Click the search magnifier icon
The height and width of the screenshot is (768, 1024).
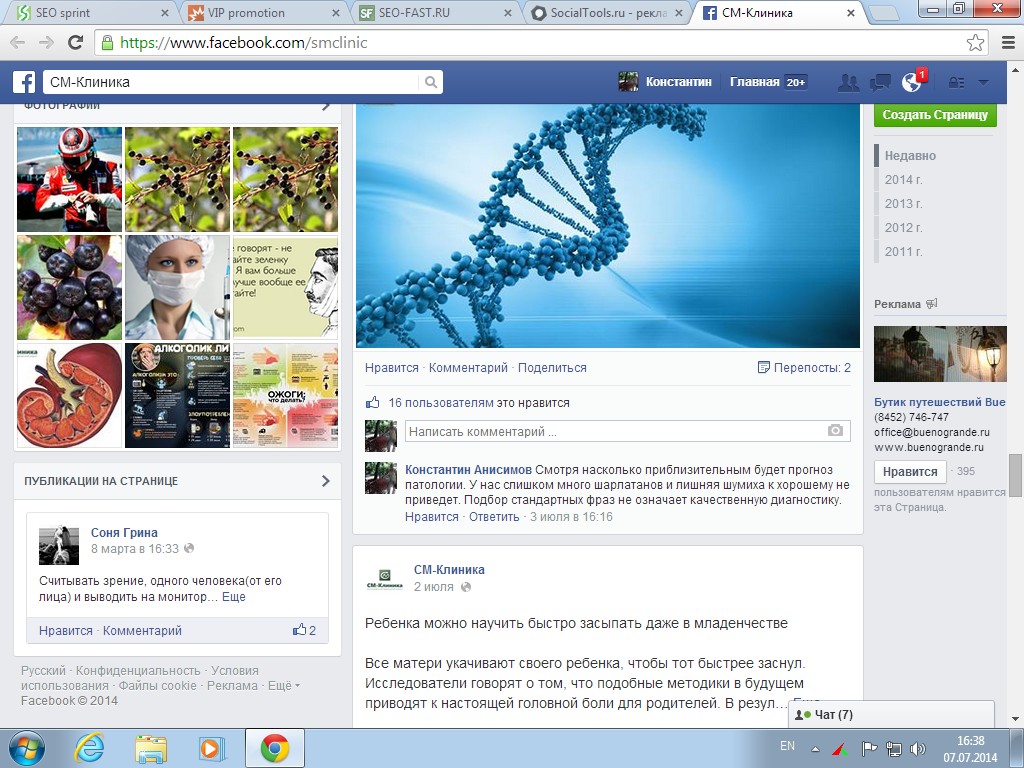tap(430, 82)
